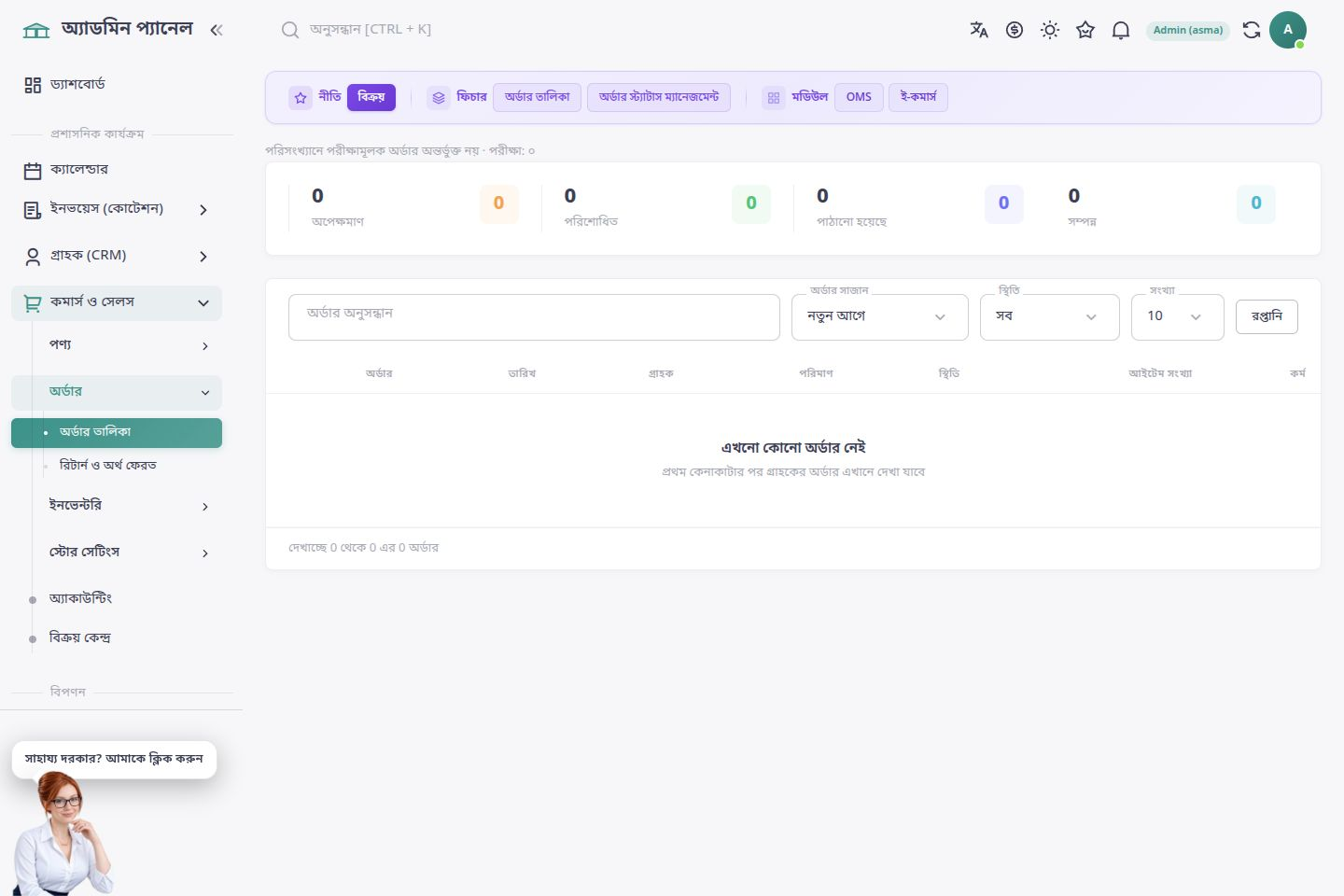Image resolution: width=1344 pixels, height=896 pixels.
Task: Expand the স্টোর সেটিংস submenu
Action: (x=117, y=553)
